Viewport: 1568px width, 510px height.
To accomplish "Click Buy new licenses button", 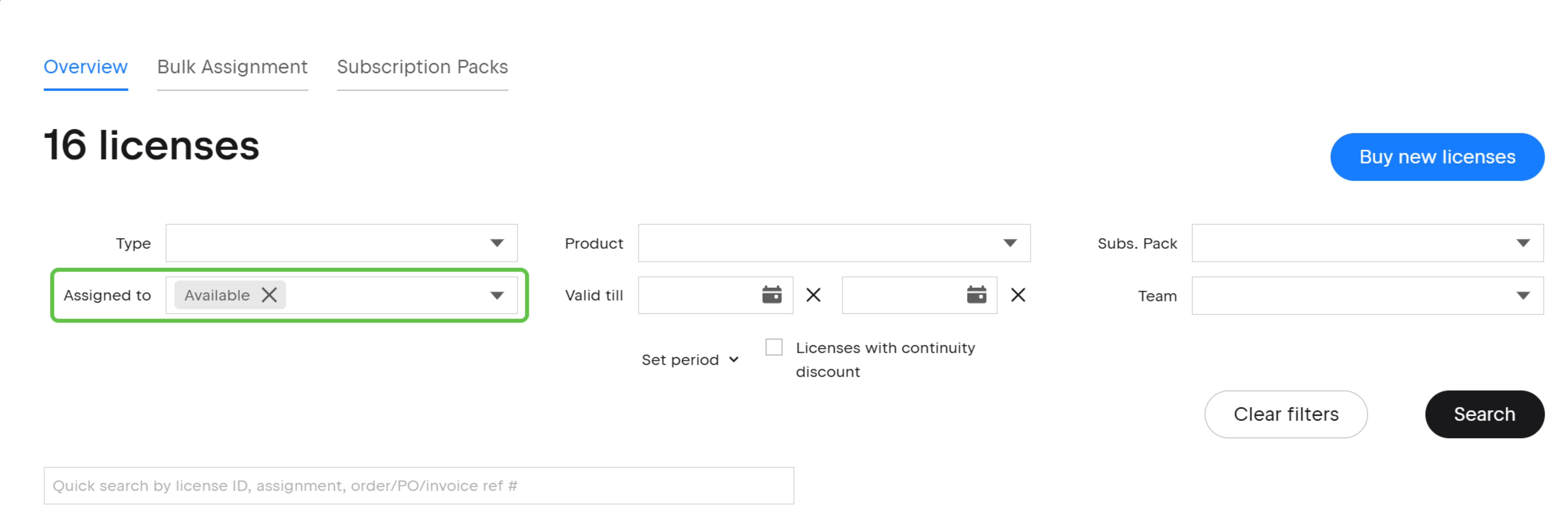I will coord(1437,157).
